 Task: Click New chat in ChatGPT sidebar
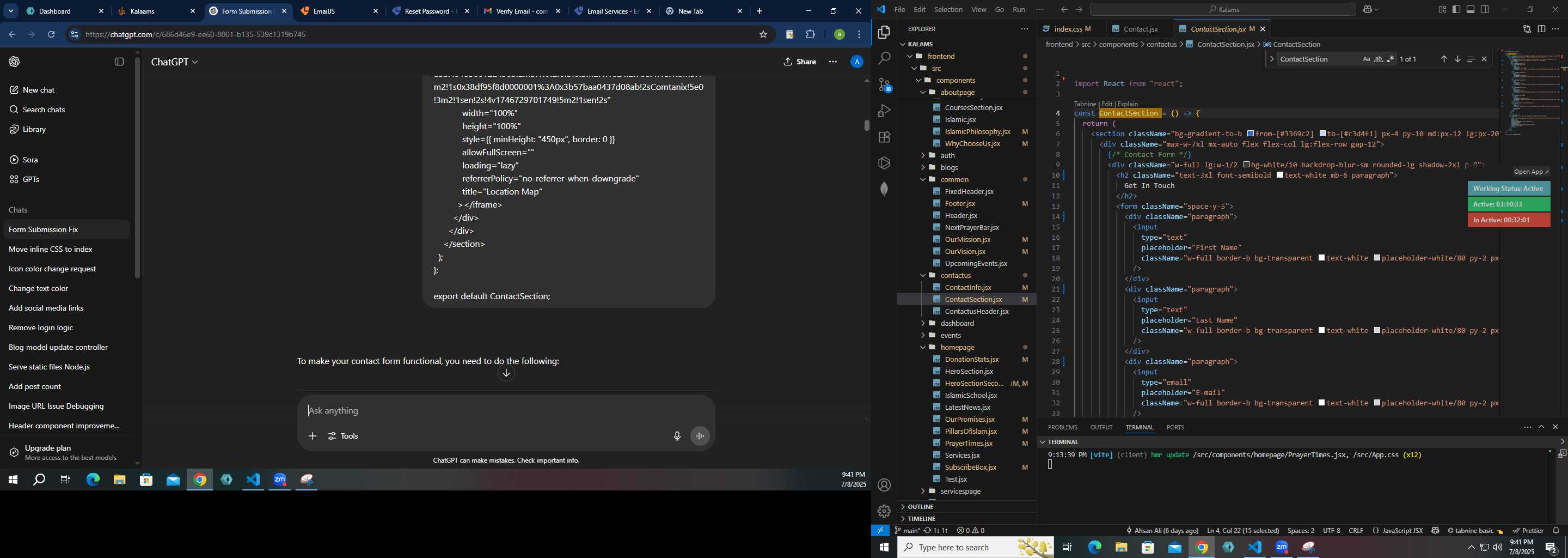click(x=67, y=90)
